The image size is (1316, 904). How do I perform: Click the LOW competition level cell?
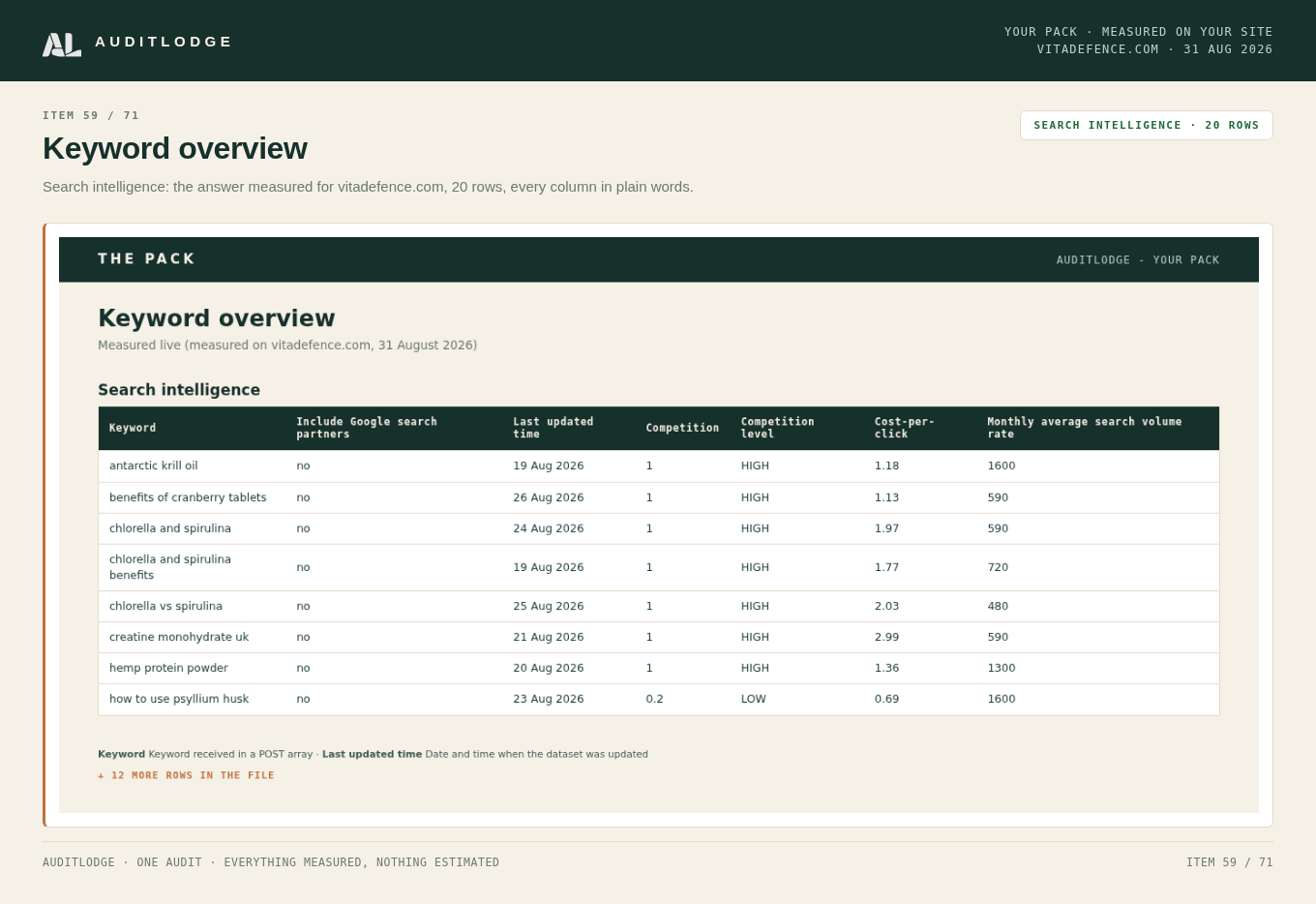(x=754, y=699)
